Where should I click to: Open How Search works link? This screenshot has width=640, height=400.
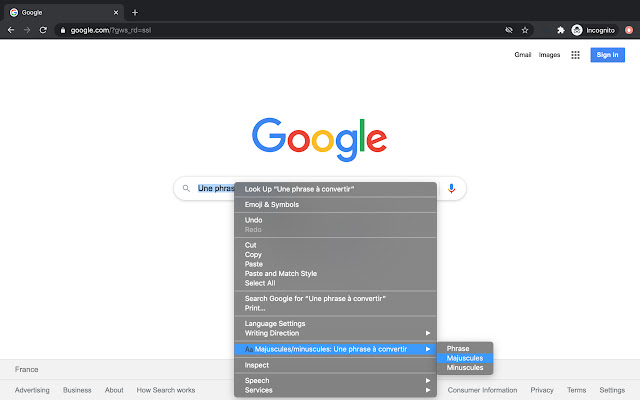click(x=166, y=390)
